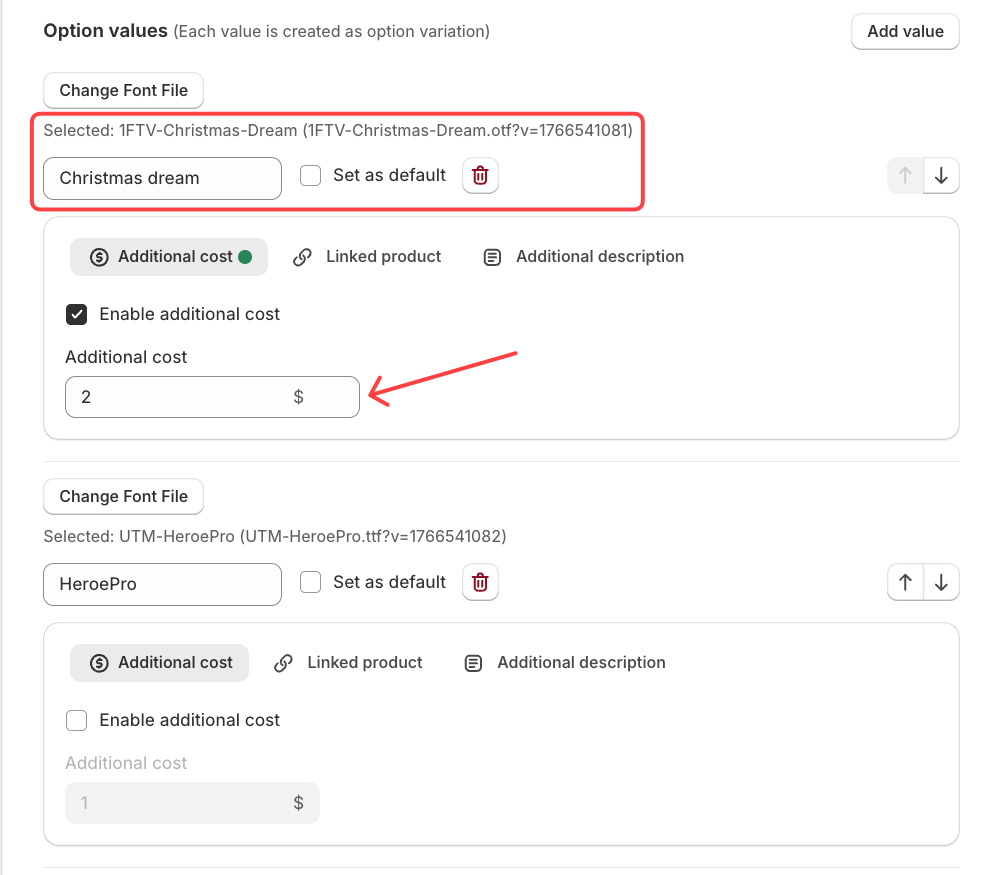
Task: Move Christmas dream option value down with arrow
Action: (940, 175)
